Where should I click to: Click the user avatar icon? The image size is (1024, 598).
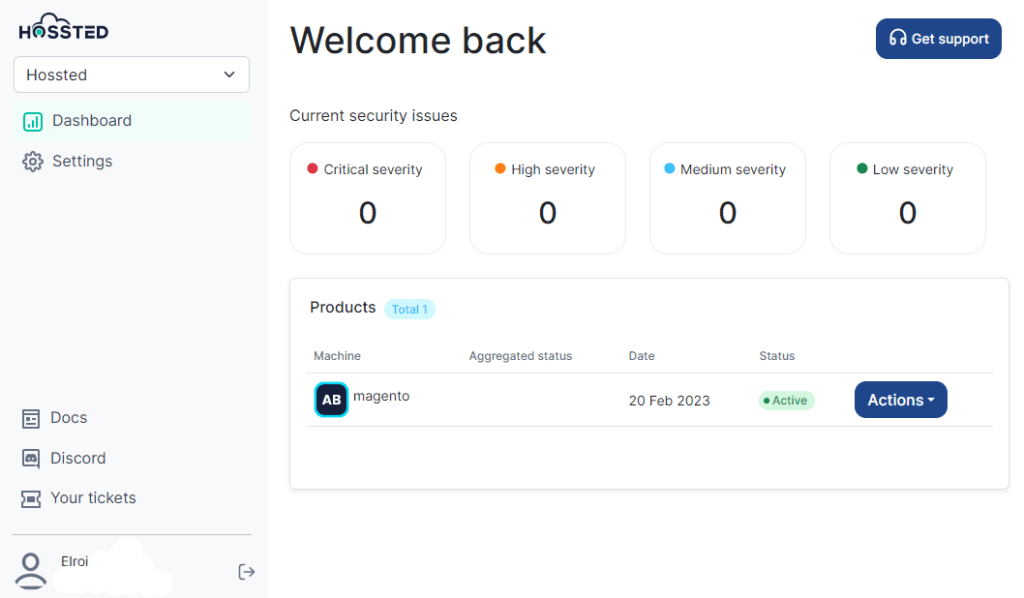(32, 570)
